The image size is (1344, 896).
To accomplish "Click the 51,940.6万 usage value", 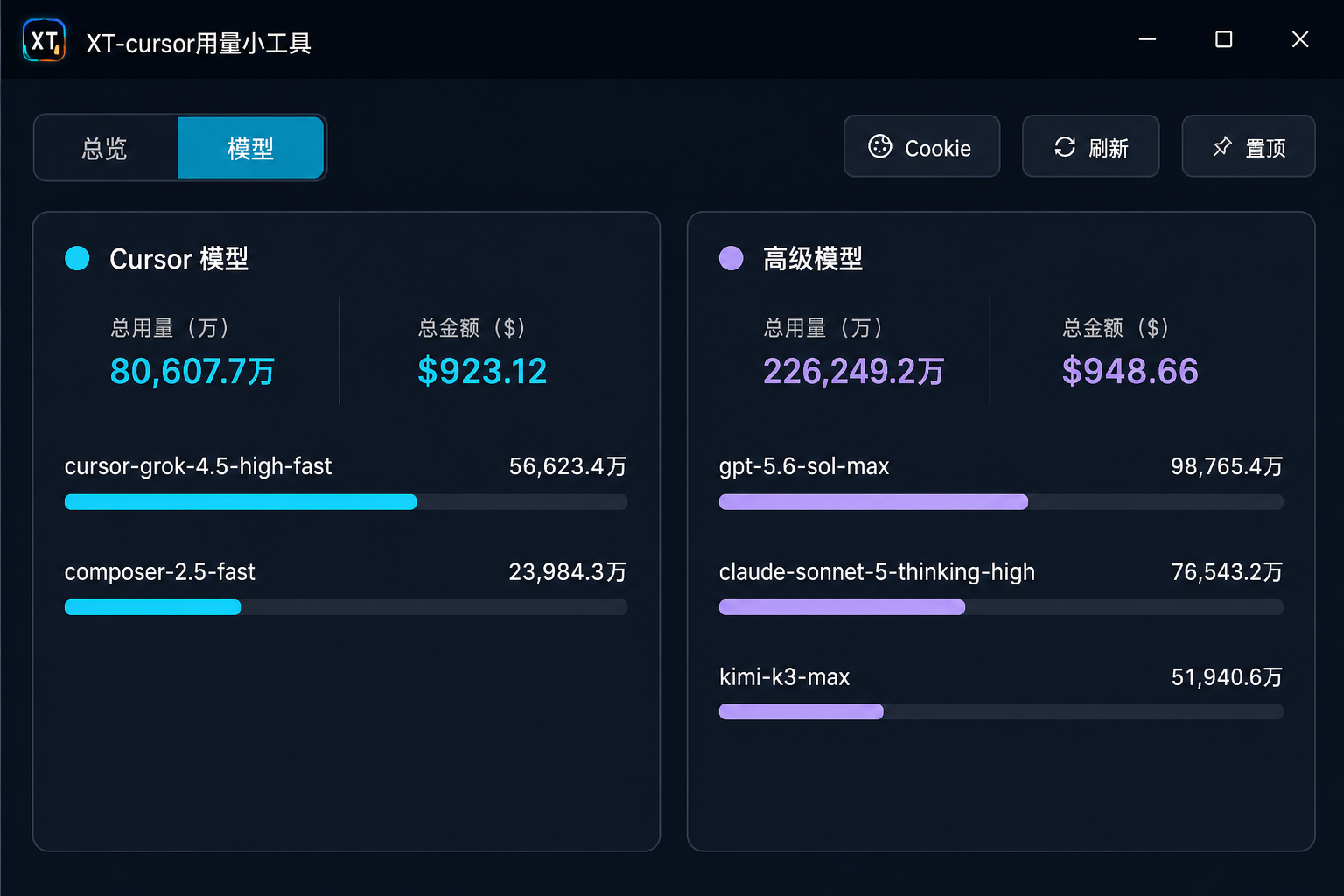I will (1227, 677).
